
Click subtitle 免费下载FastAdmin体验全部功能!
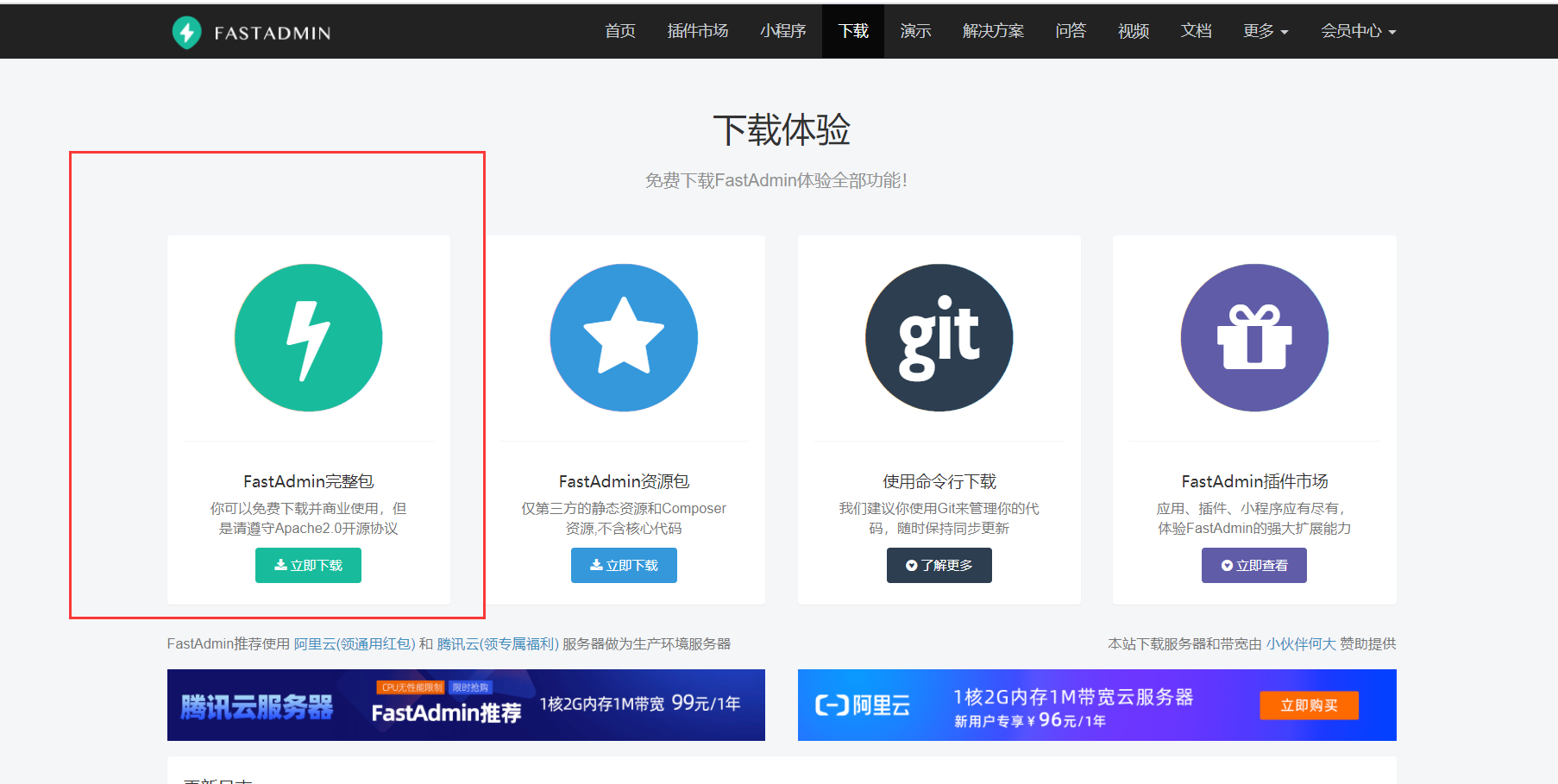(776, 180)
